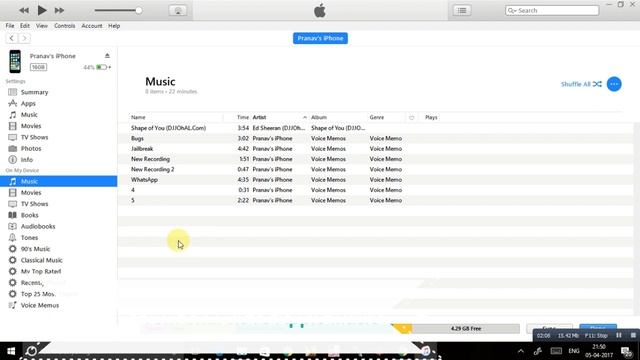Open the Controls menu

click(x=64, y=26)
